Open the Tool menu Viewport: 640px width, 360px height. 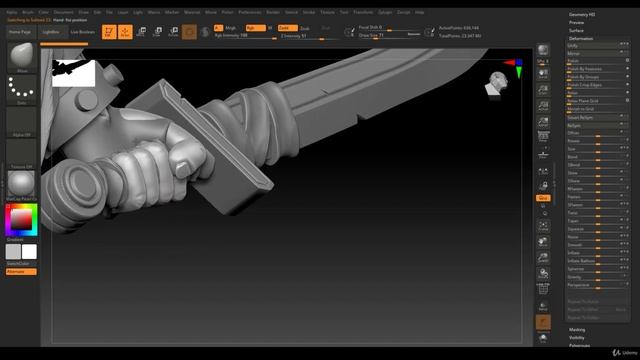pos(344,13)
